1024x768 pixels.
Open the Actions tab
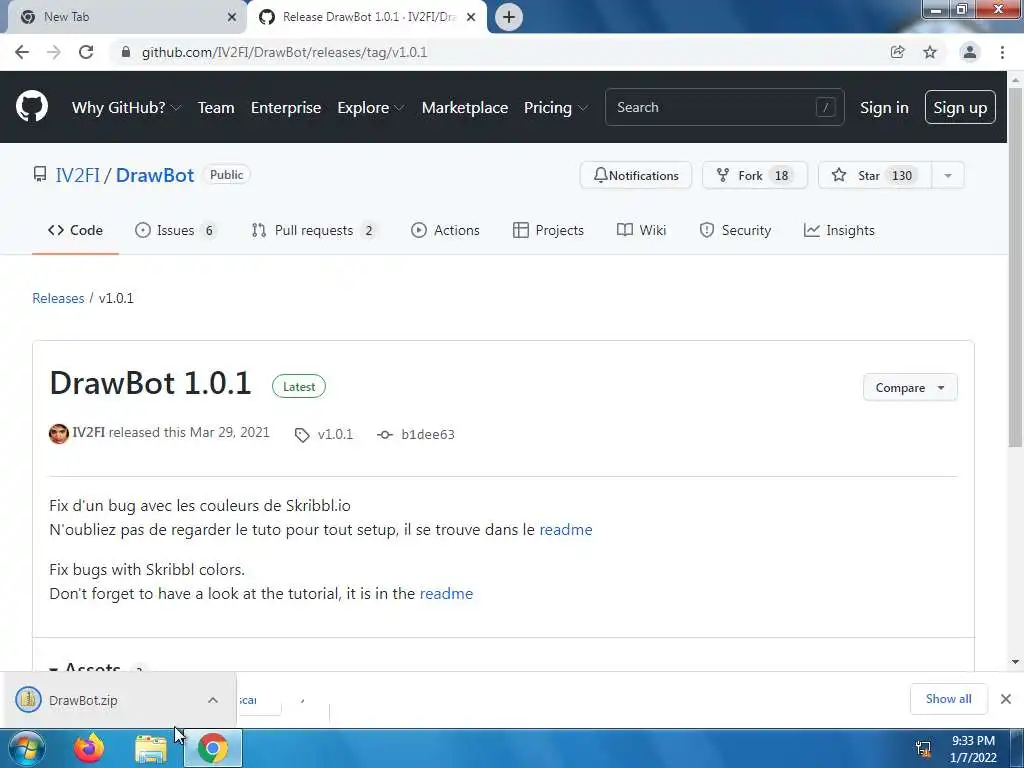(445, 230)
